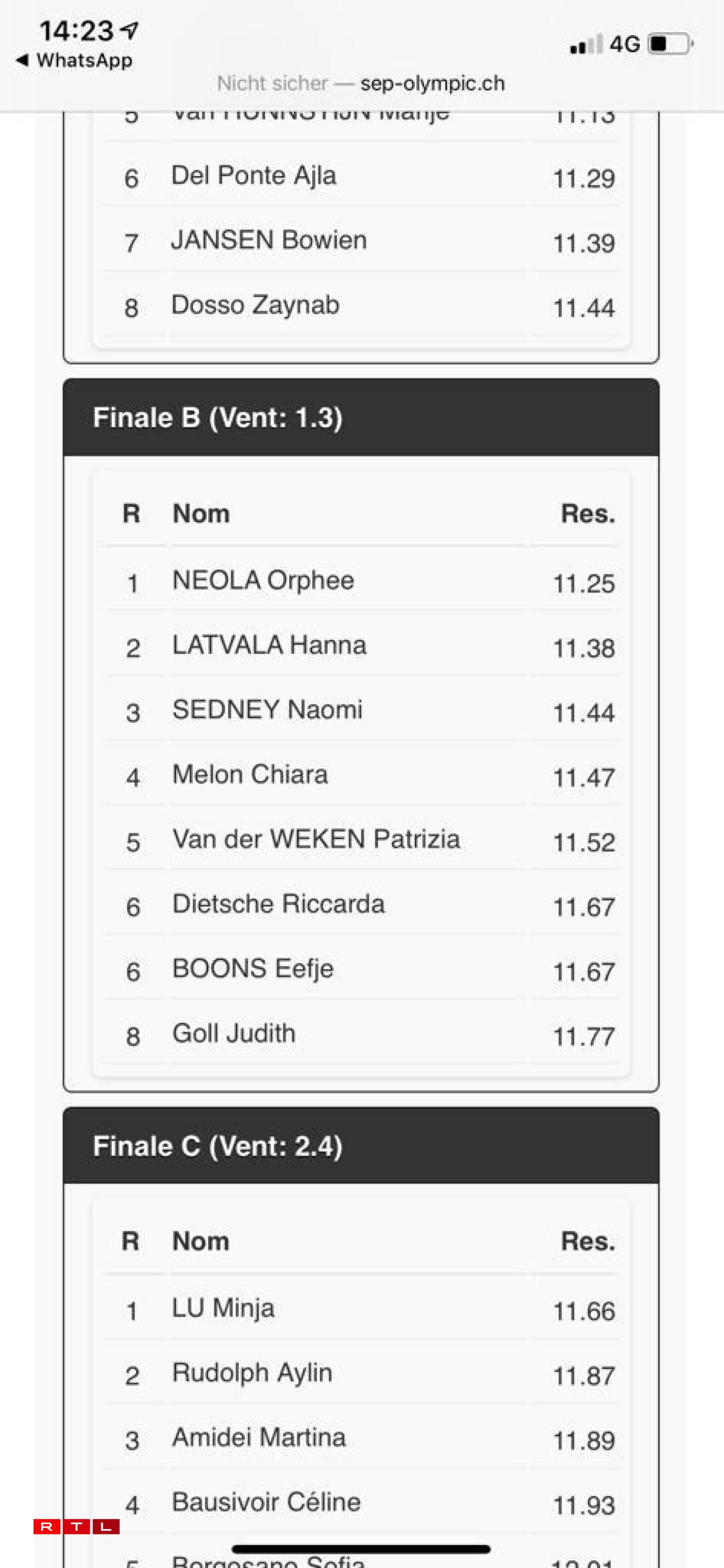The height and width of the screenshot is (1568, 724).
Task: Select NEOLA Orphee result row
Action: (361, 581)
